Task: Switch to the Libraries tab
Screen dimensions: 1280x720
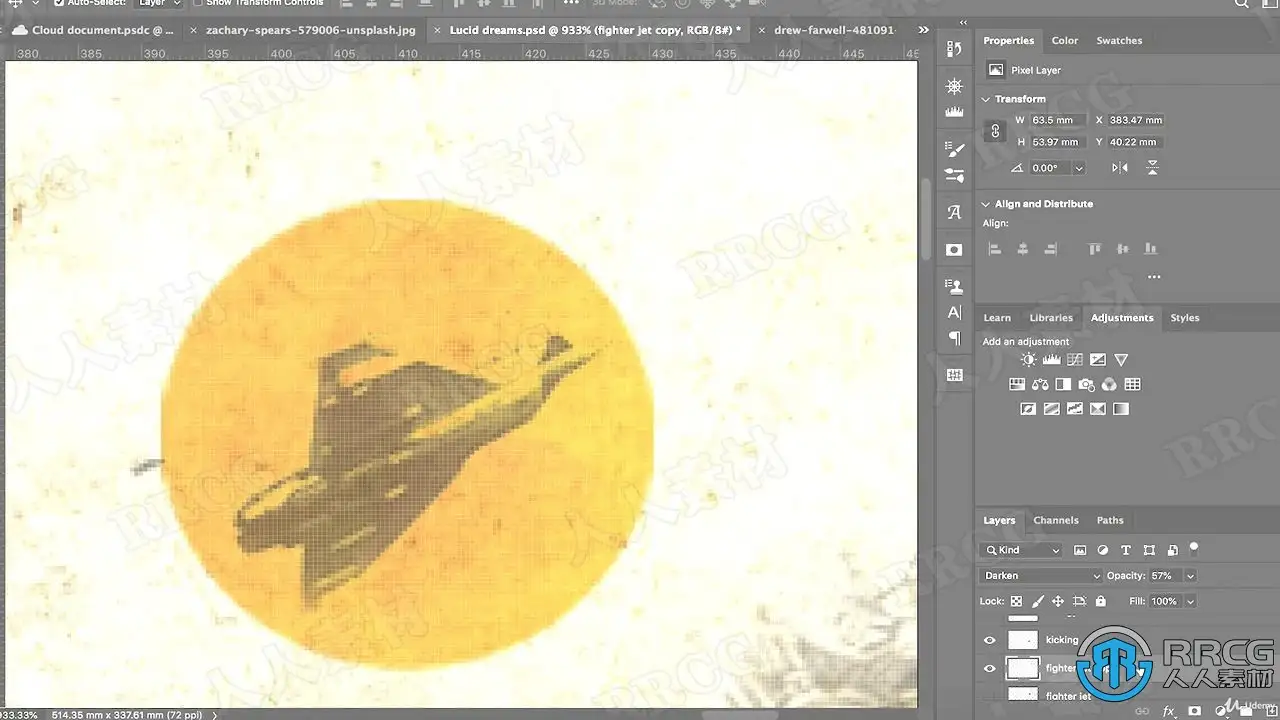Action: pos(1051,318)
